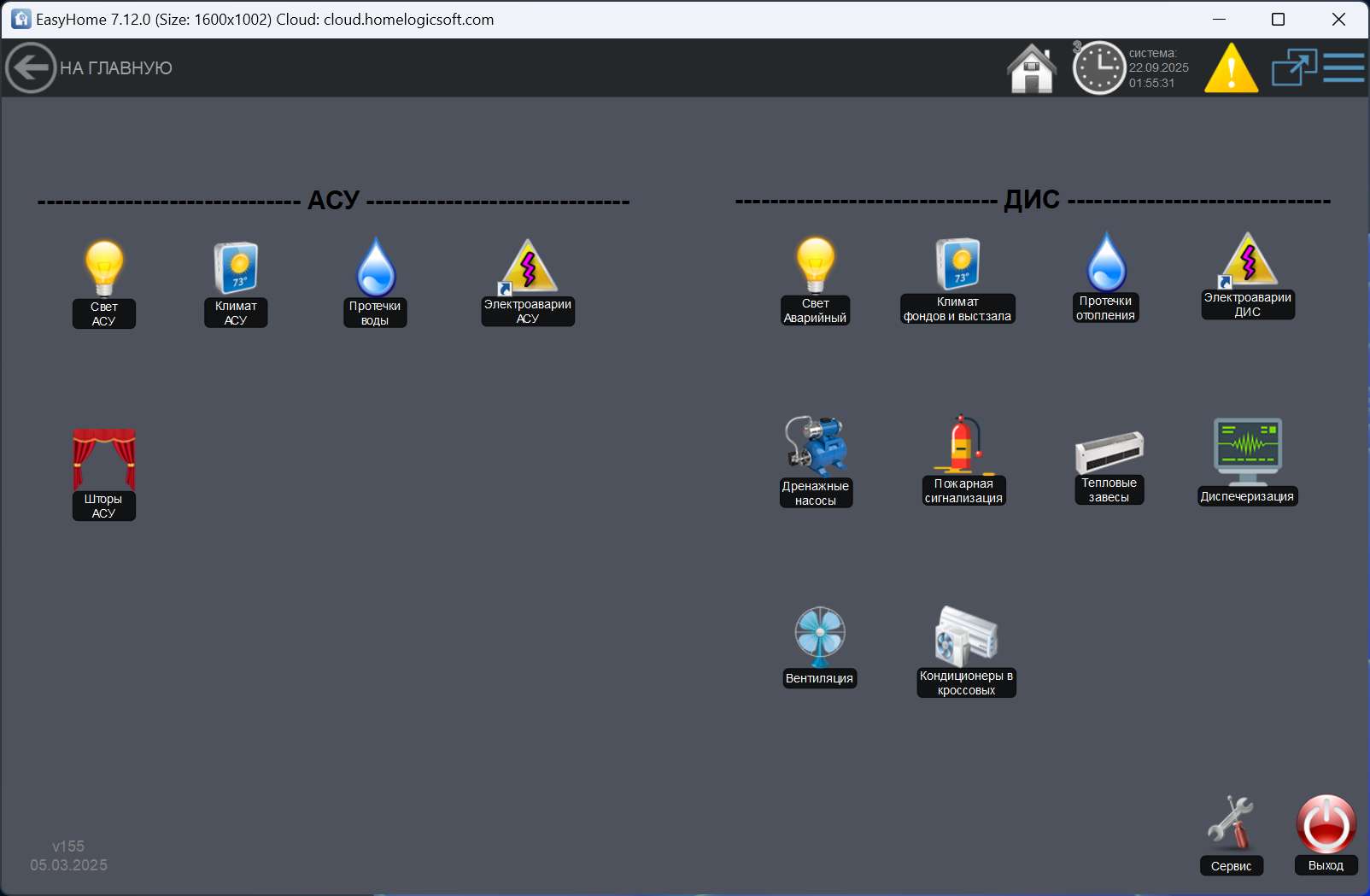Viewport: 1370px width, 896px height.
Task: Open Протечки отопления water drop icon
Action: point(1106,263)
